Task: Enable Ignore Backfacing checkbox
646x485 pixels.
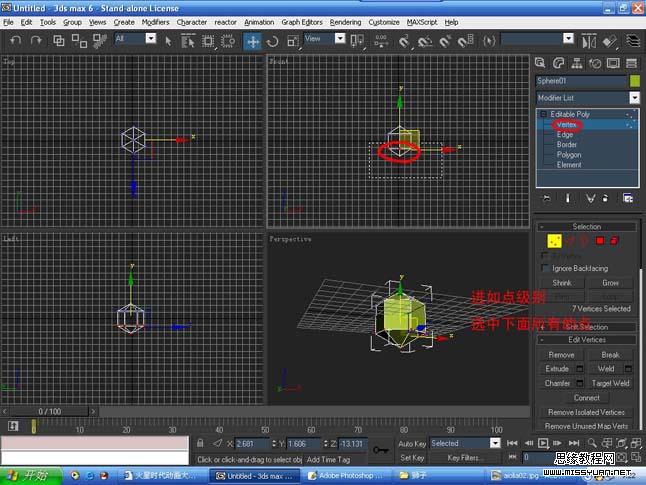Action: [545, 268]
